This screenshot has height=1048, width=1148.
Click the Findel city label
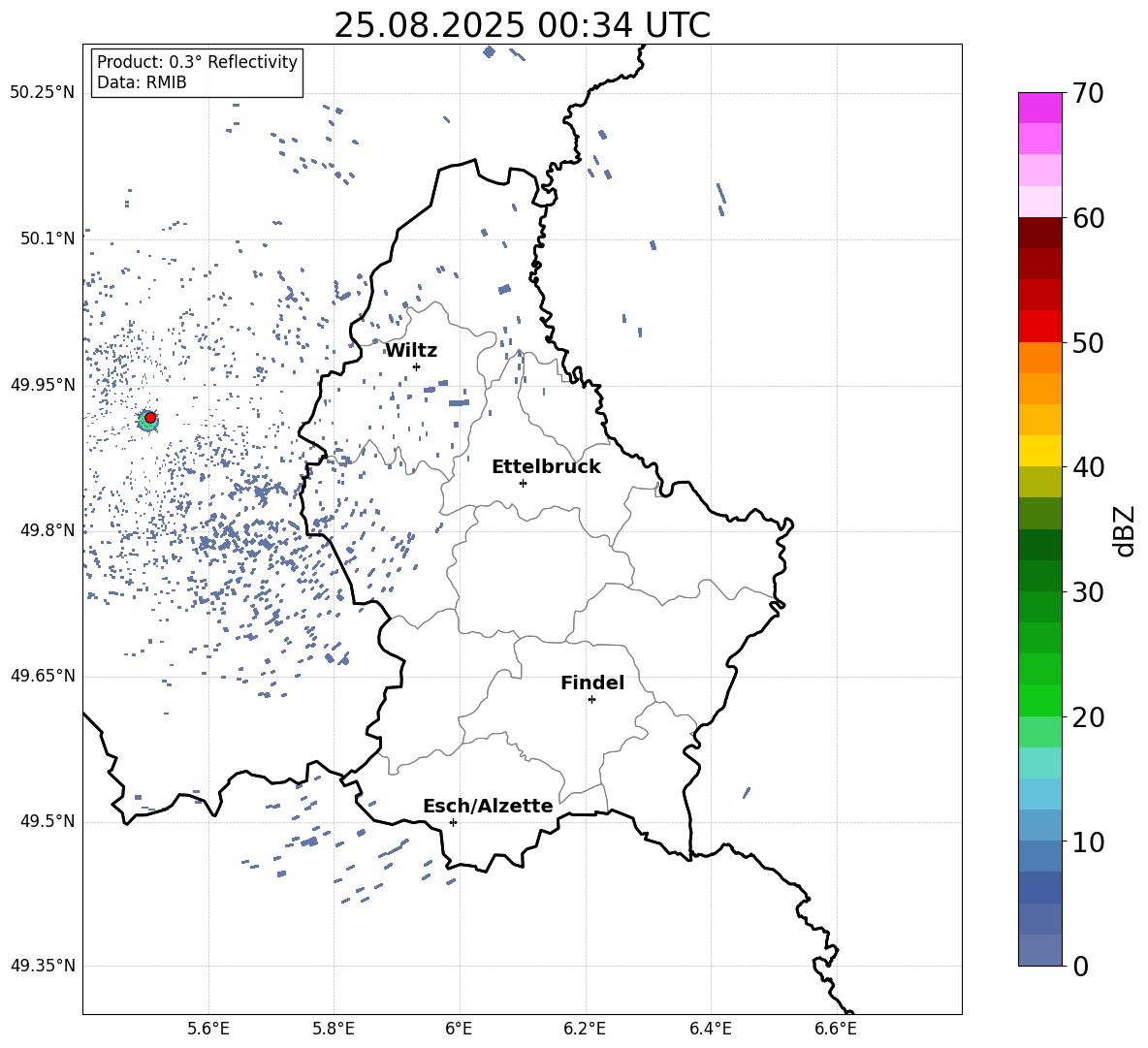click(x=592, y=683)
